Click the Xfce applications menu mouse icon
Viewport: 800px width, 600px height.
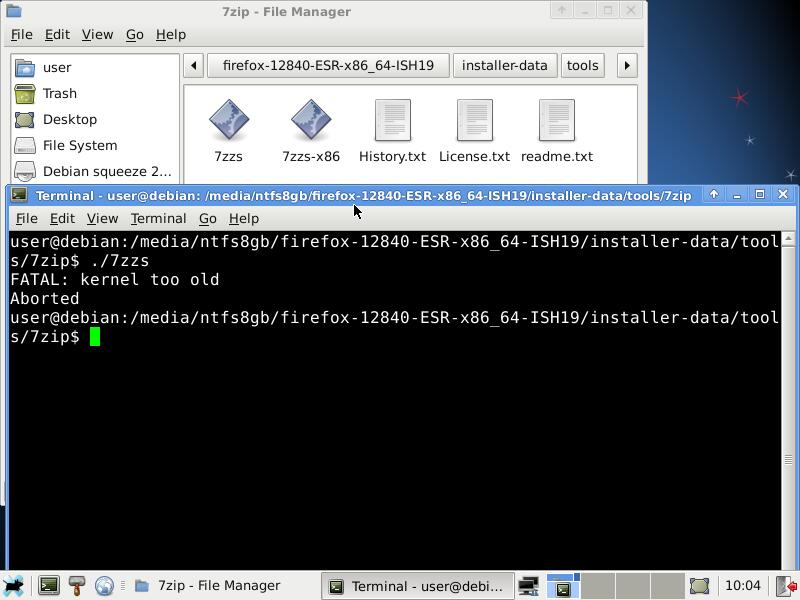pyautogui.click(x=14, y=586)
